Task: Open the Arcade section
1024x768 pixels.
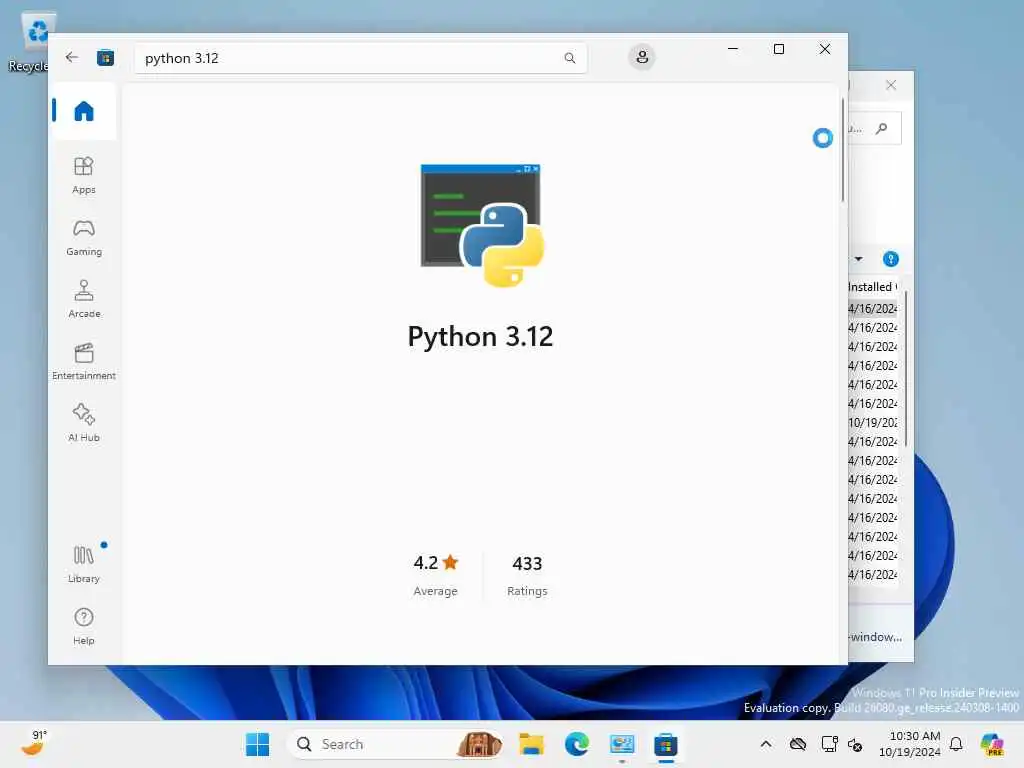Action: click(x=84, y=299)
